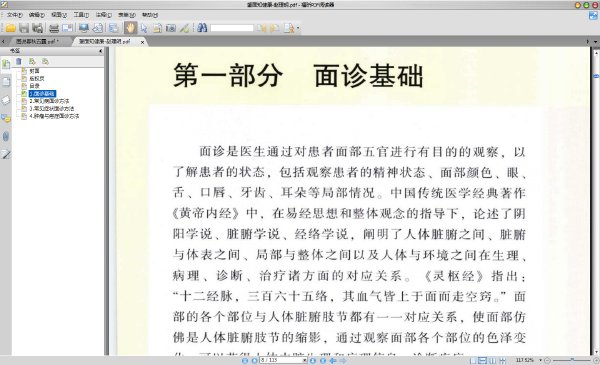
Task: Select the bookmark starting with 3.
Action: 52,109
